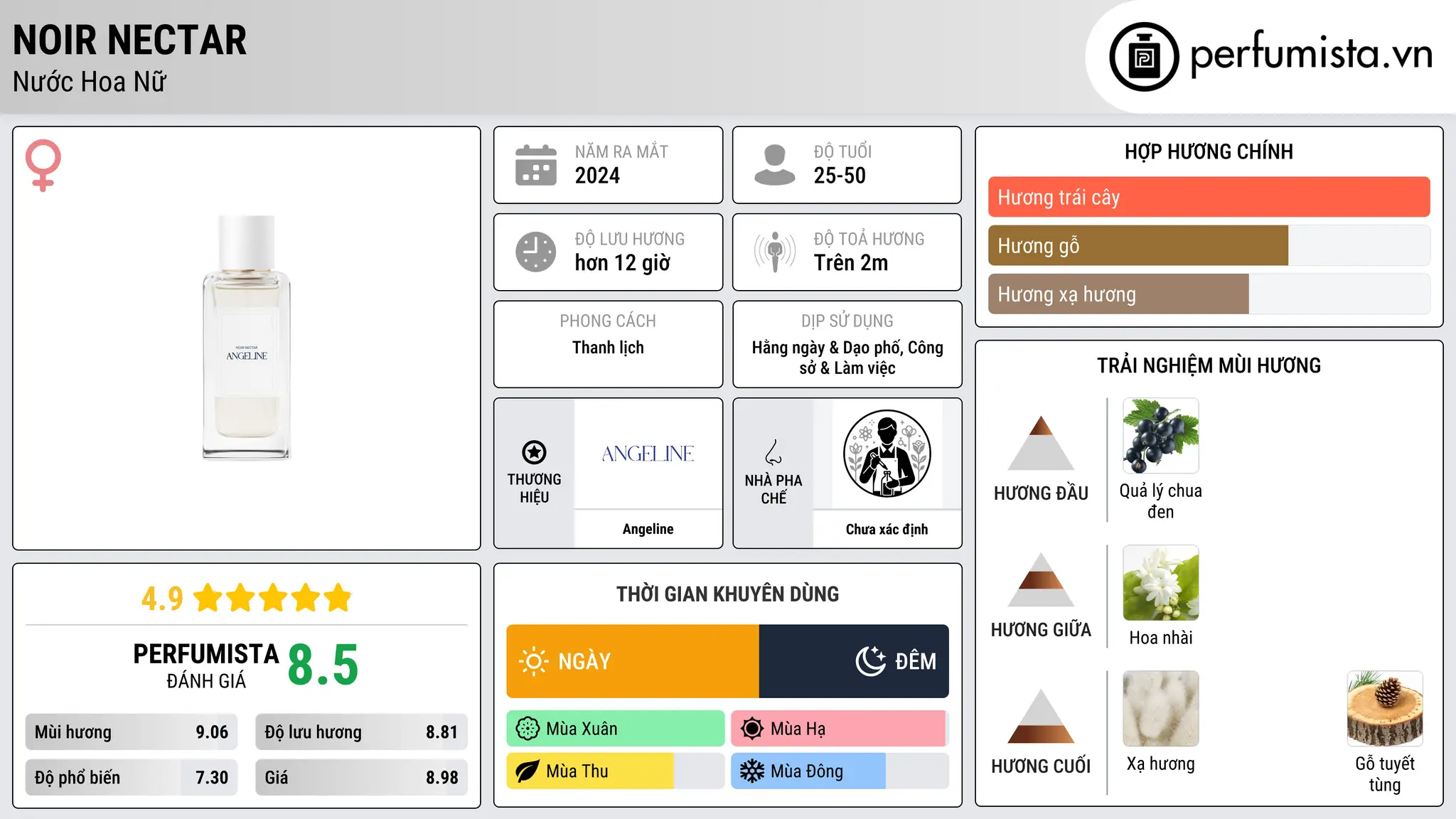
Task: Open the Hoa nhài jasmine note image
Action: [1161, 583]
